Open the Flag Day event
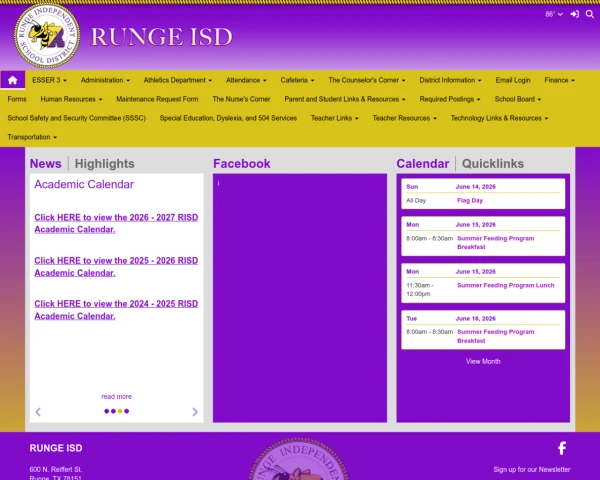The image size is (600, 480). [470, 200]
